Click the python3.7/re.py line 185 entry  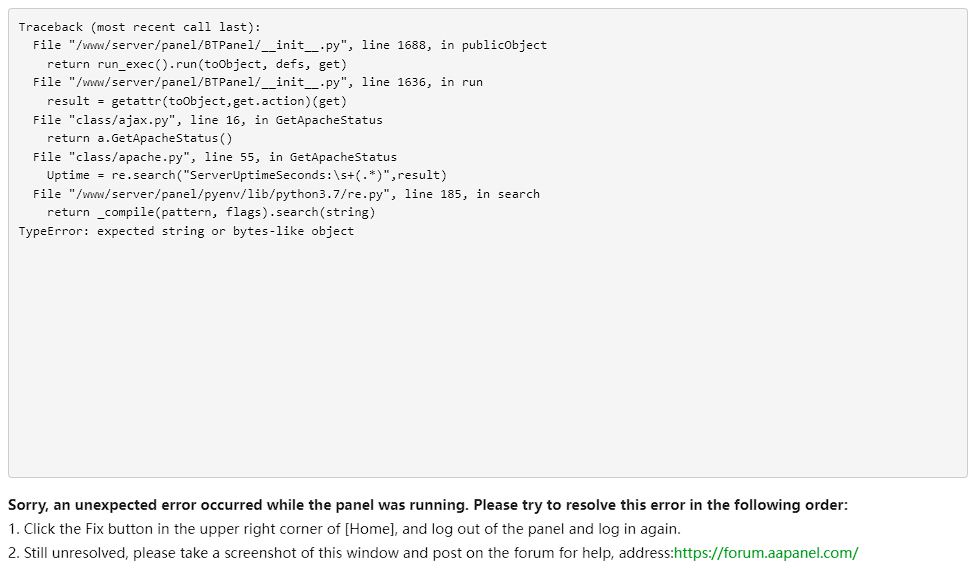tap(286, 194)
